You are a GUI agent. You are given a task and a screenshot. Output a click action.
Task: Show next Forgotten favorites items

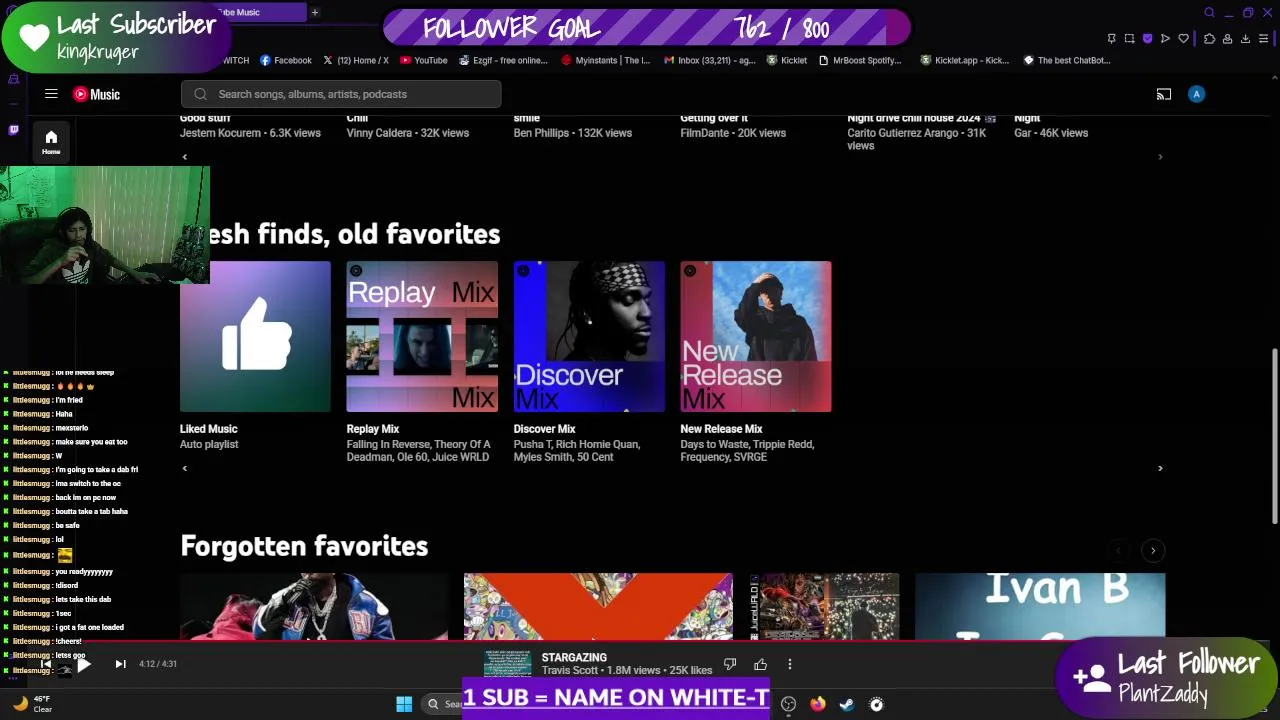[1153, 551]
